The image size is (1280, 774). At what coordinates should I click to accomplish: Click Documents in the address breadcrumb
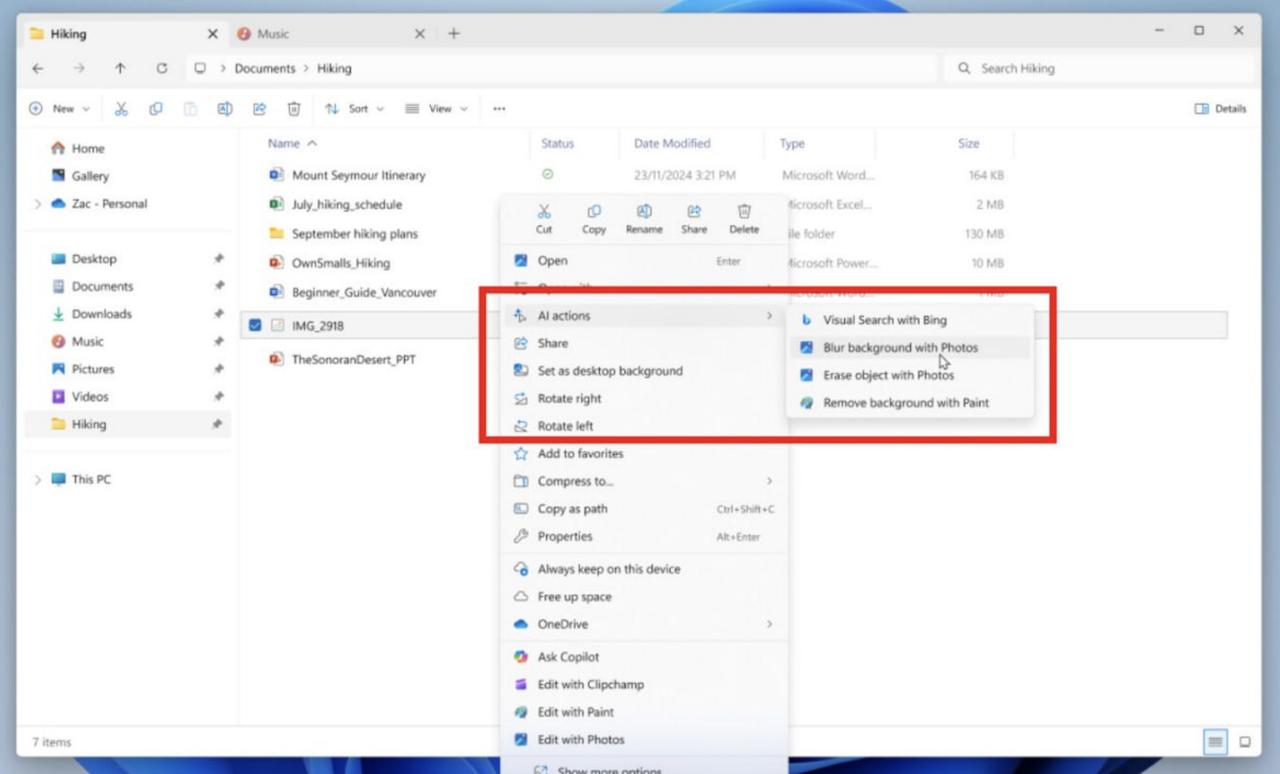click(265, 69)
